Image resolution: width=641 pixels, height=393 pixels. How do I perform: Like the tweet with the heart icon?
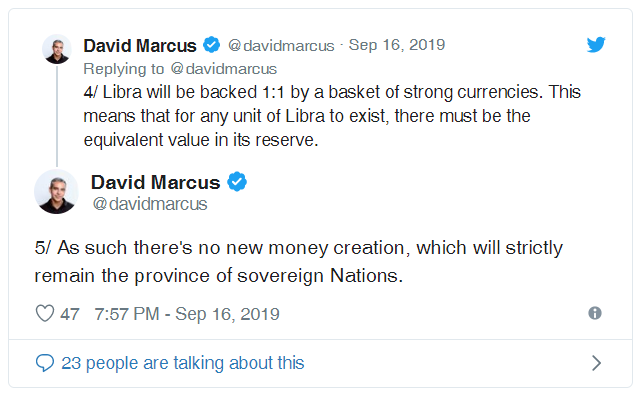tap(45, 314)
